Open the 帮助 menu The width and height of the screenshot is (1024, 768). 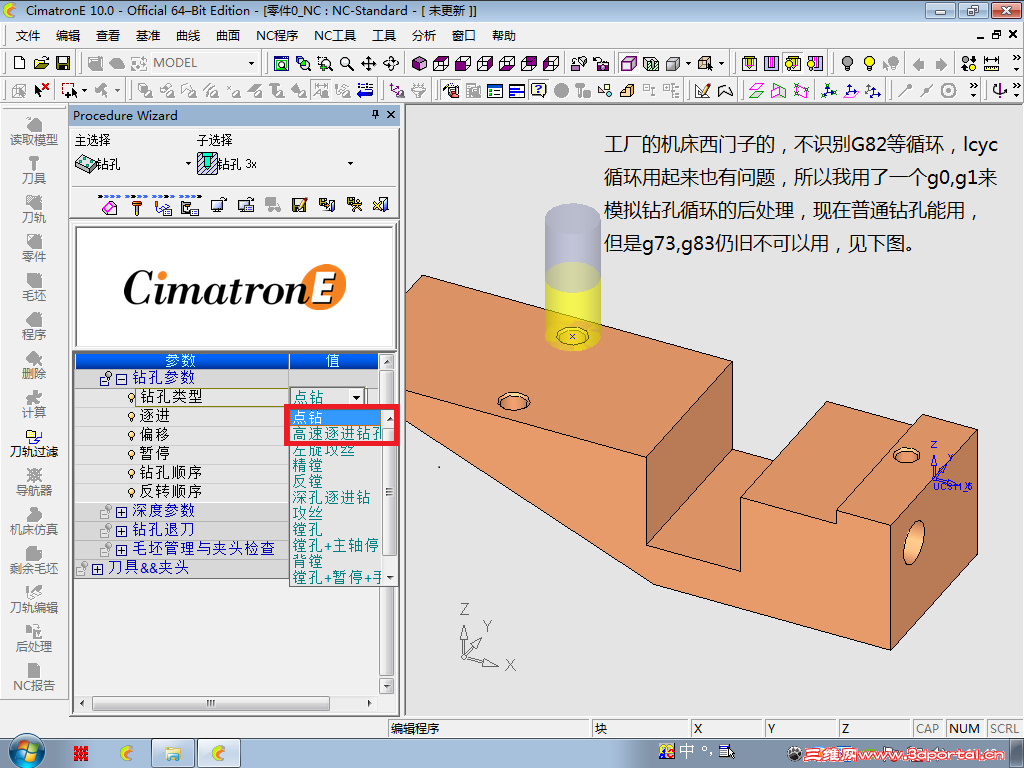tap(504, 36)
